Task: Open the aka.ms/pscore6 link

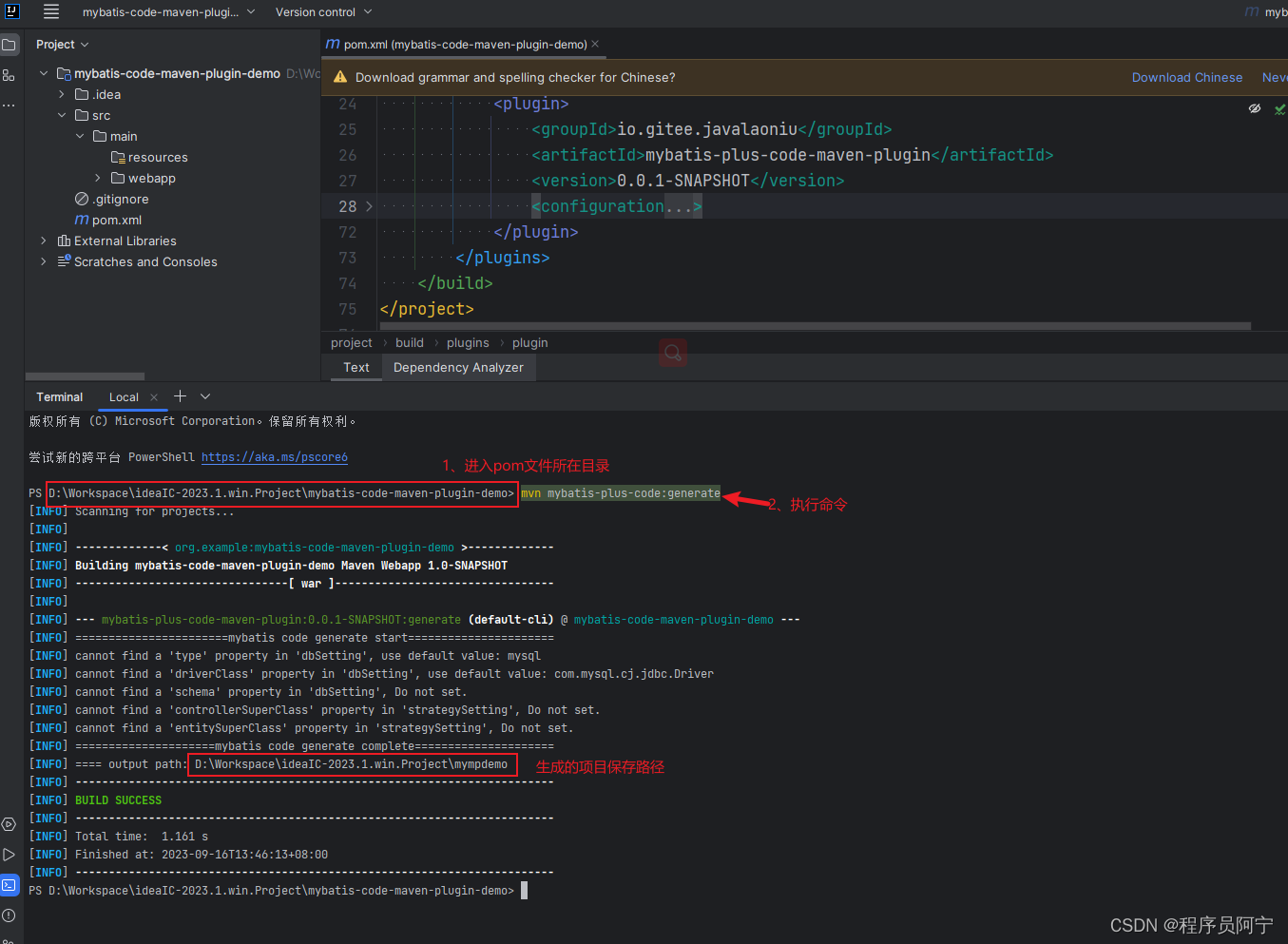Action: 275,457
